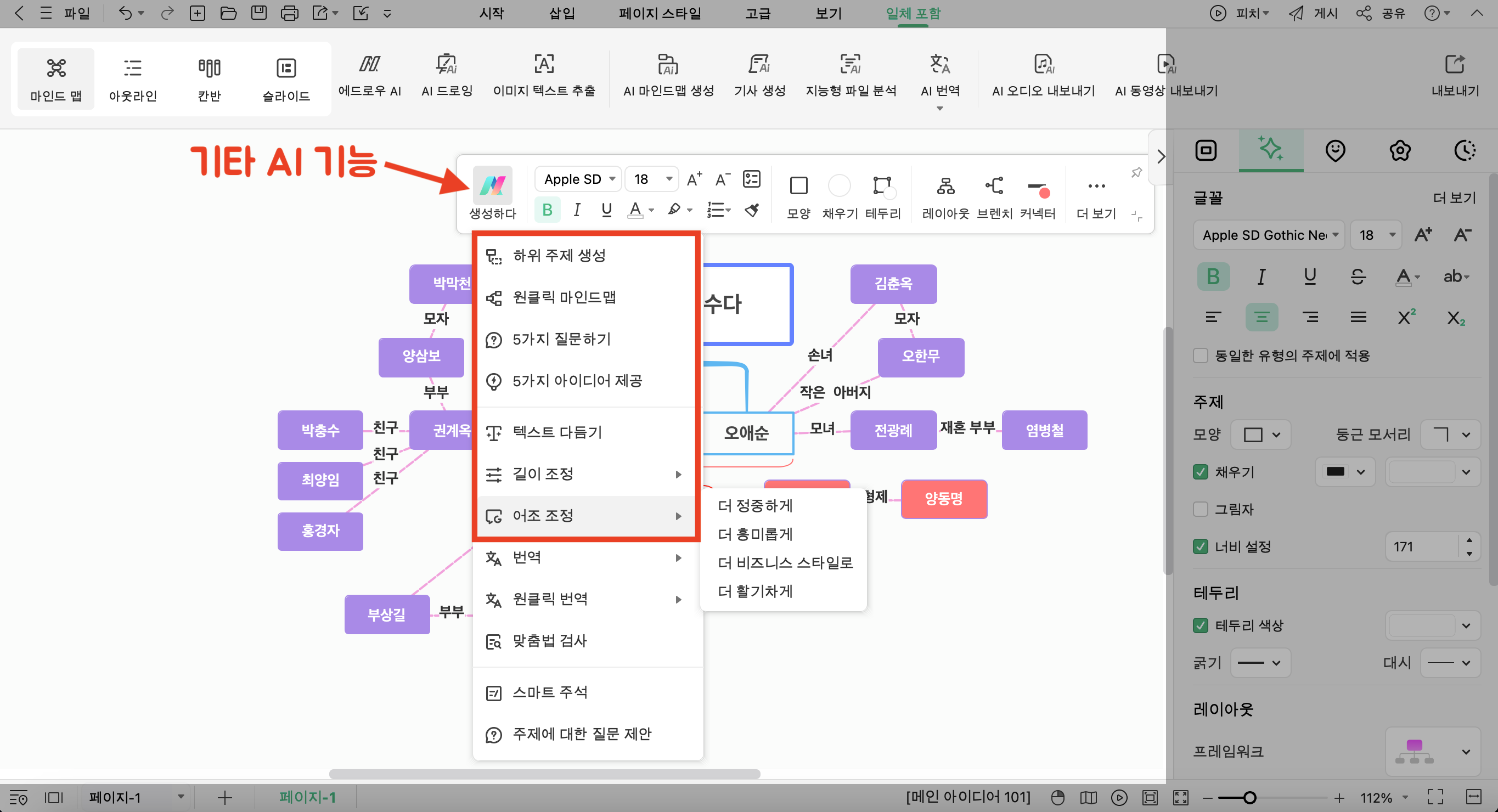Click 레이아웃 icon in floating toolbar
The image size is (1498, 812).
click(945, 198)
